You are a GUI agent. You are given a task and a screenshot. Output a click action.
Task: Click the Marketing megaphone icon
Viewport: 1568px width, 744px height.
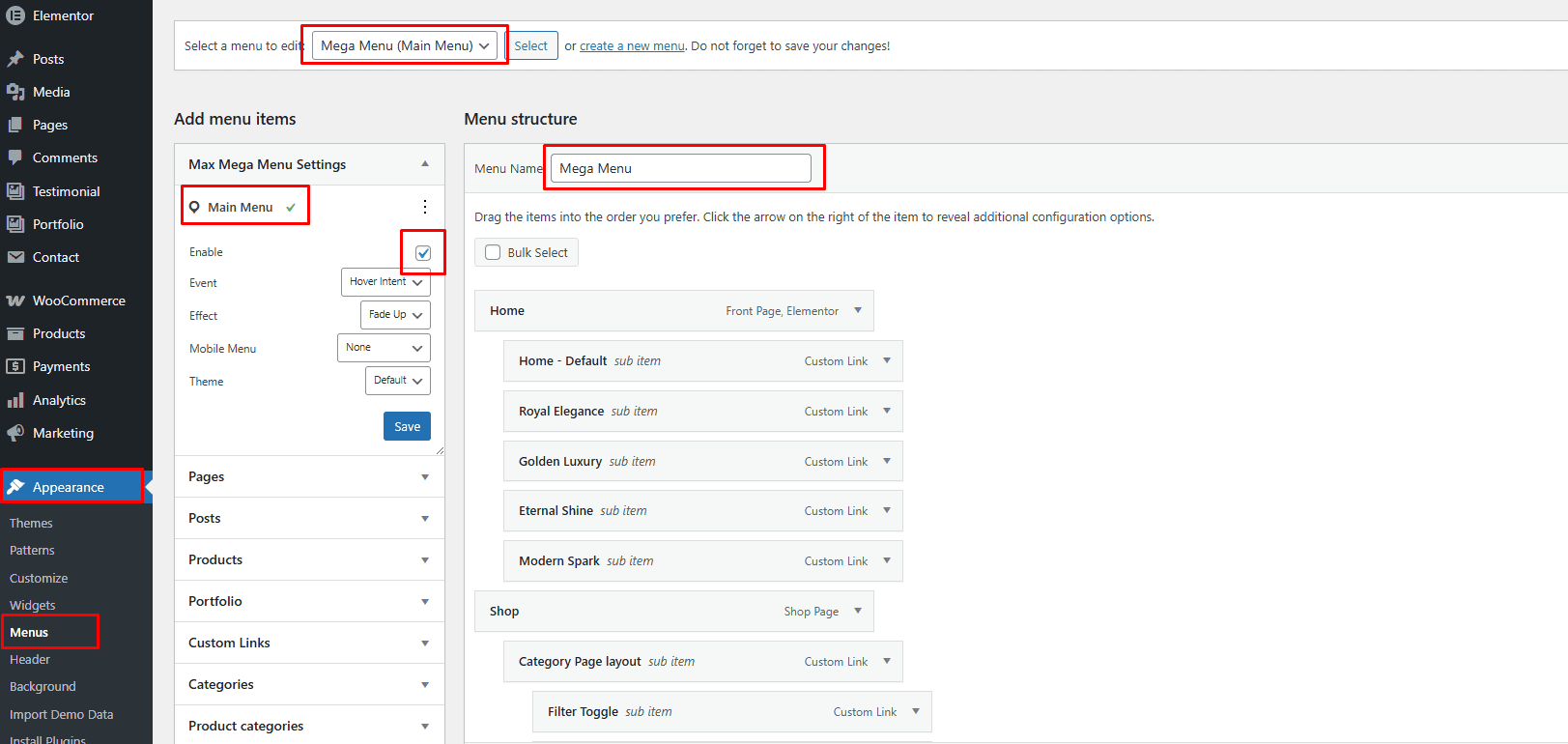click(x=15, y=433)
